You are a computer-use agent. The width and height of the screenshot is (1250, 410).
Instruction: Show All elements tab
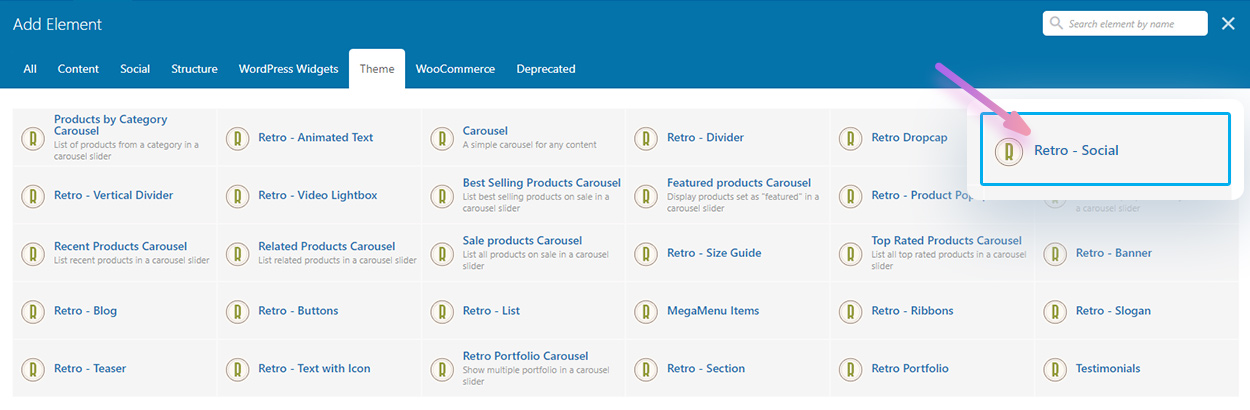[x=30, y=69]
